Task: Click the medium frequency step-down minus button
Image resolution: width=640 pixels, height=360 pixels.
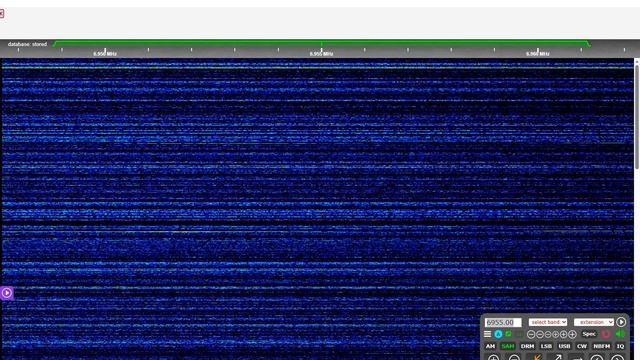Action: pos(540,334)
